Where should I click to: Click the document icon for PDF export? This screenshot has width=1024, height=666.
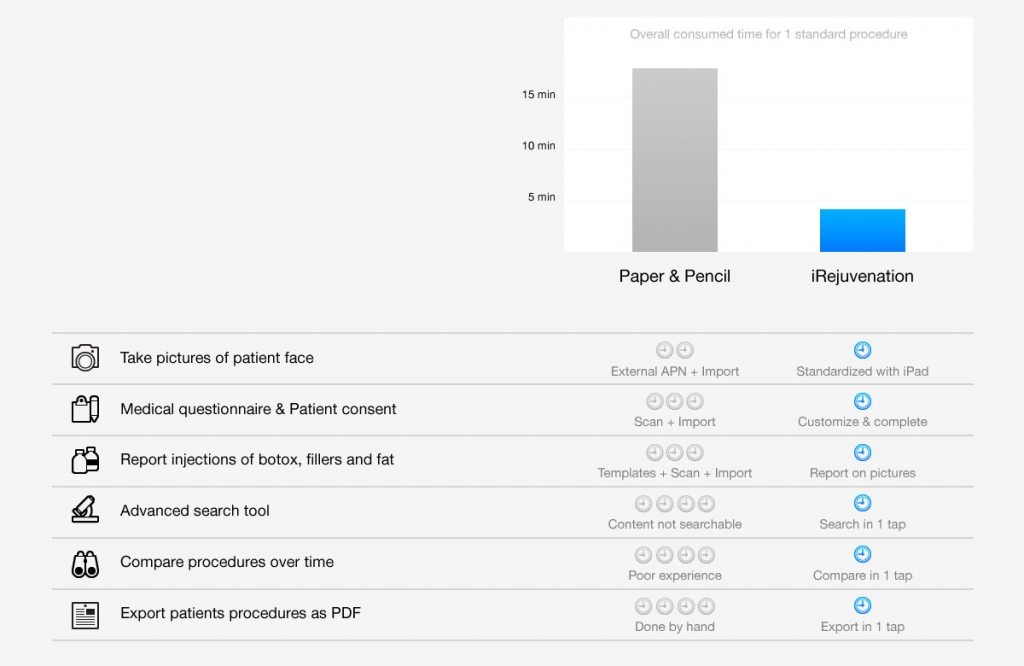[85, 614]
